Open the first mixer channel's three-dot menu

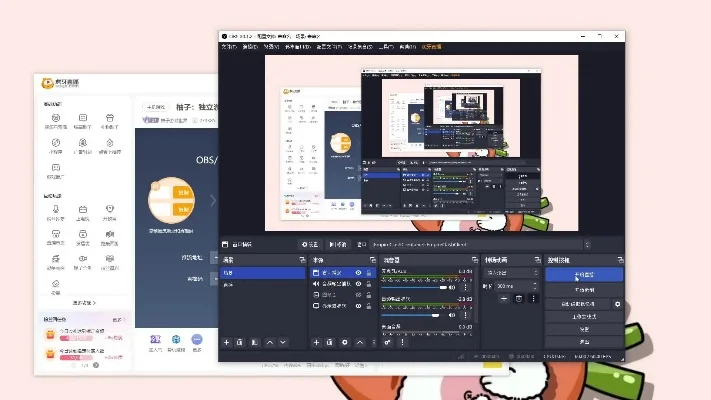pos(465,287)
